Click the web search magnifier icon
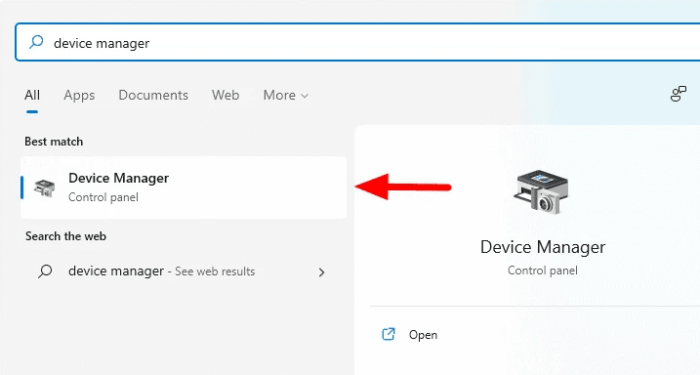Viewport: 700px width, 375px height. (45, 271)
